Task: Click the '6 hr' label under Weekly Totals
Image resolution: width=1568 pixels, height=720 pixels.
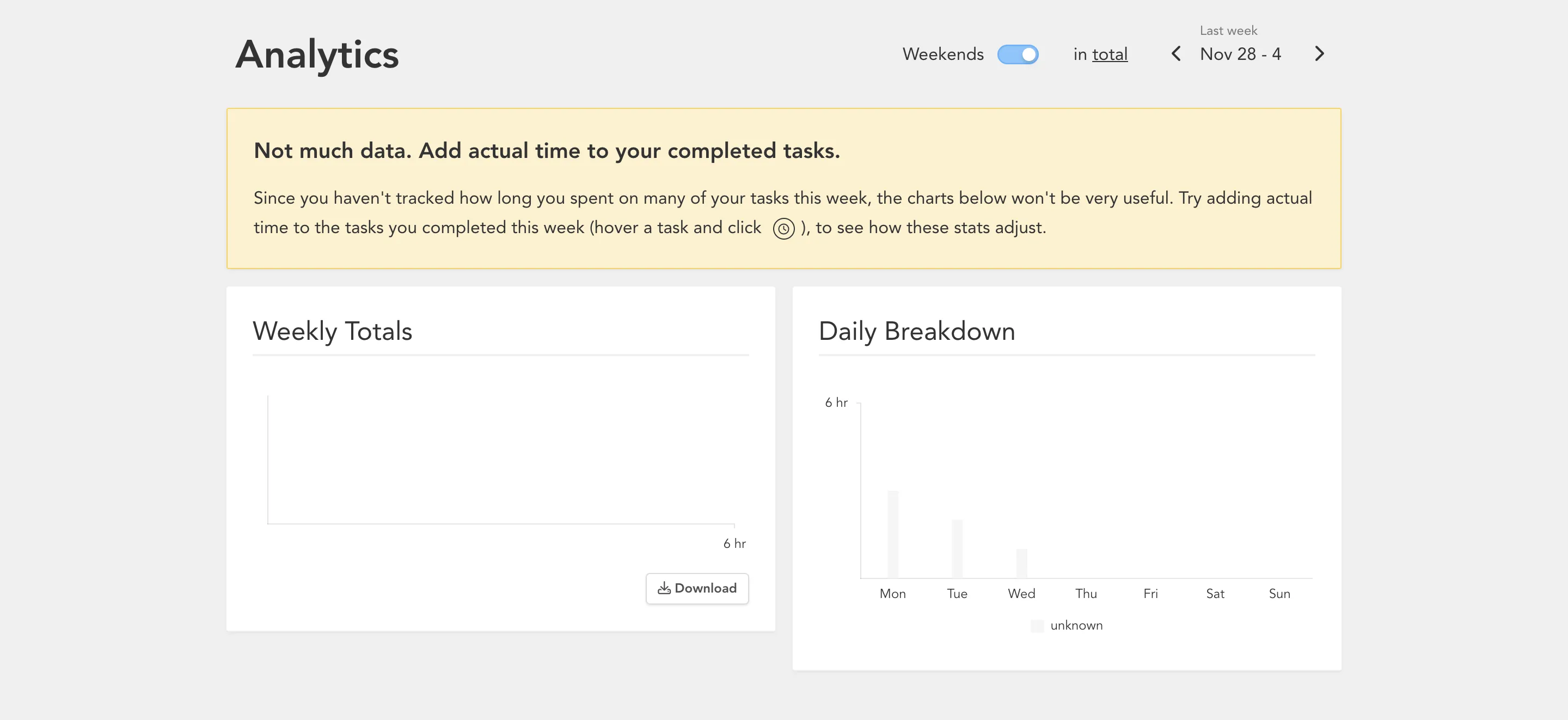Action: [734, 544]
